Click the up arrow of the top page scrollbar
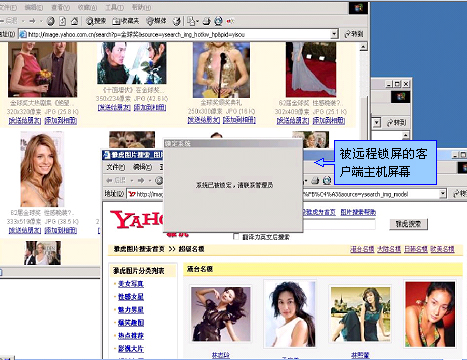The height and width of the screenshot is (360, 467). [363, 46]
